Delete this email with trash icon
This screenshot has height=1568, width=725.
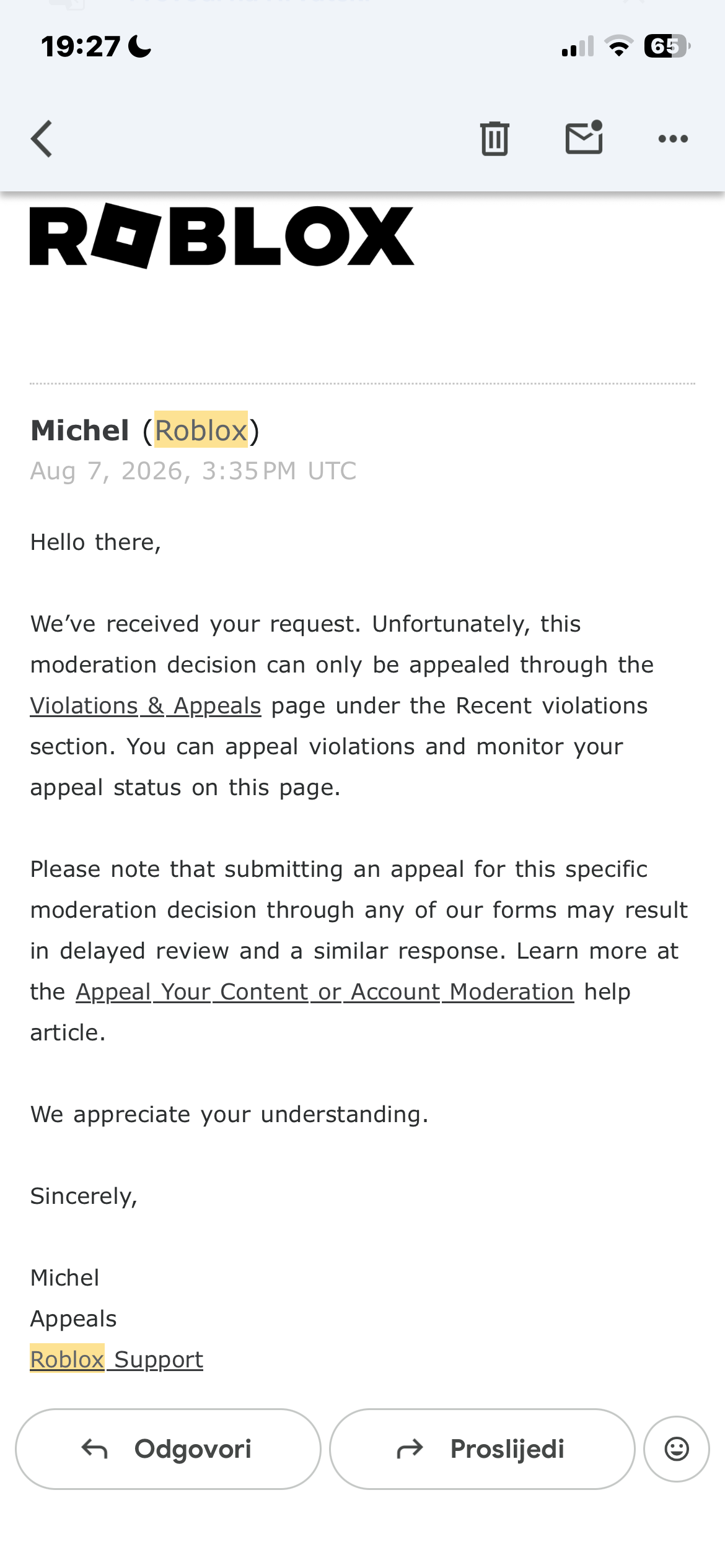pyautogui.click(x=494, y=138)
